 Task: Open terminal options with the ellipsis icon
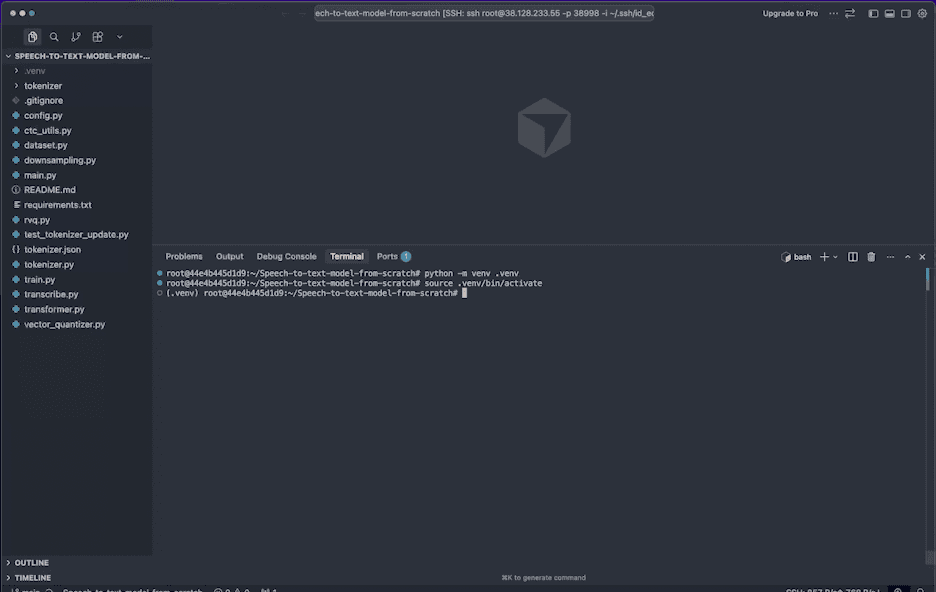(890, 256)
